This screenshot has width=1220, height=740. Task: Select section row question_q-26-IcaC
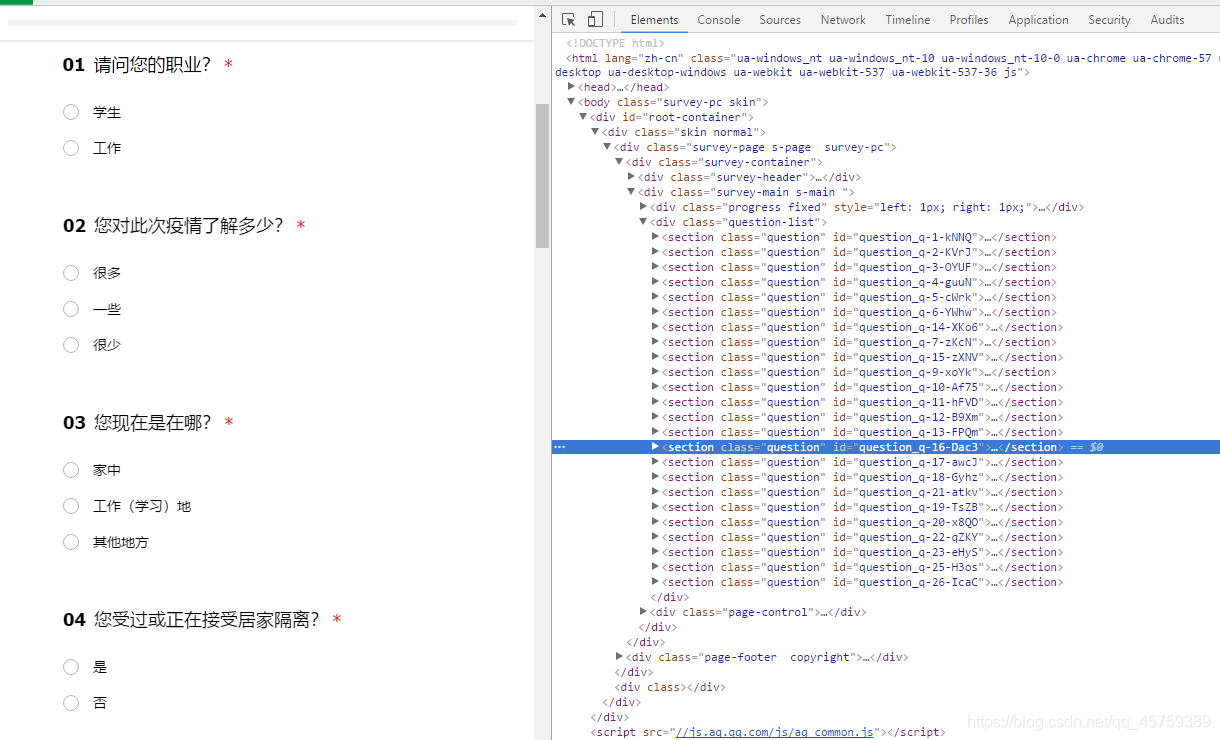pyautogui.click(x=862, y=582)
